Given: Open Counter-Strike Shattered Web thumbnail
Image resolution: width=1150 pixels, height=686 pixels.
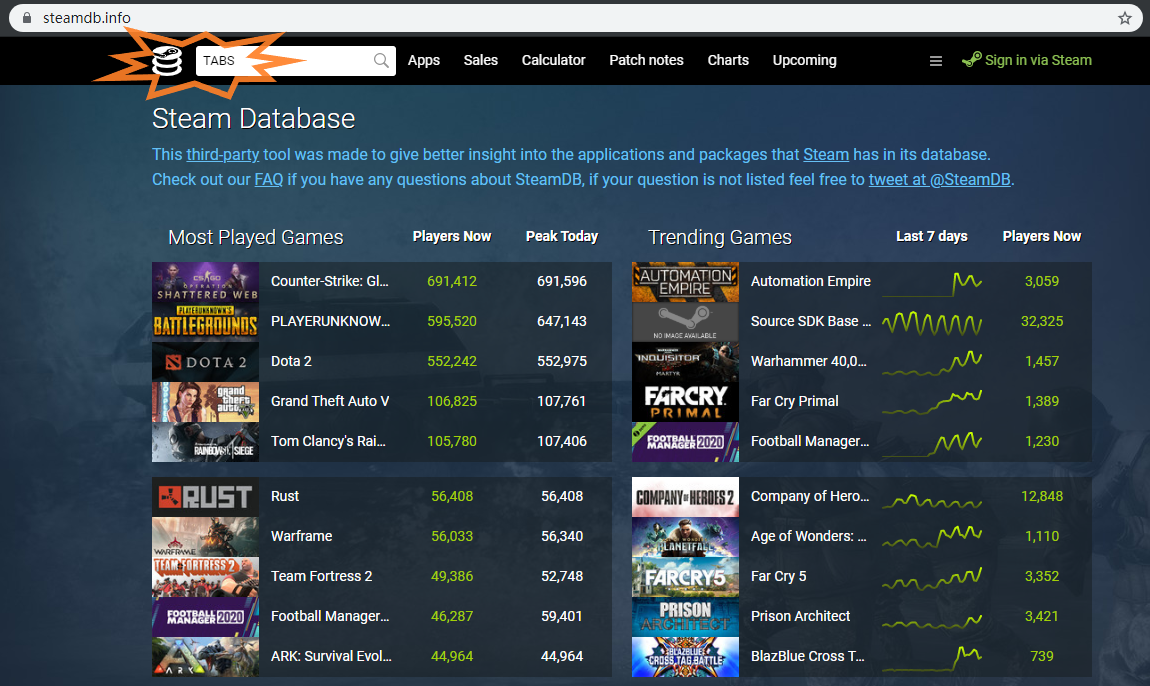Looking at the screenshot, I should pos(205,282).
